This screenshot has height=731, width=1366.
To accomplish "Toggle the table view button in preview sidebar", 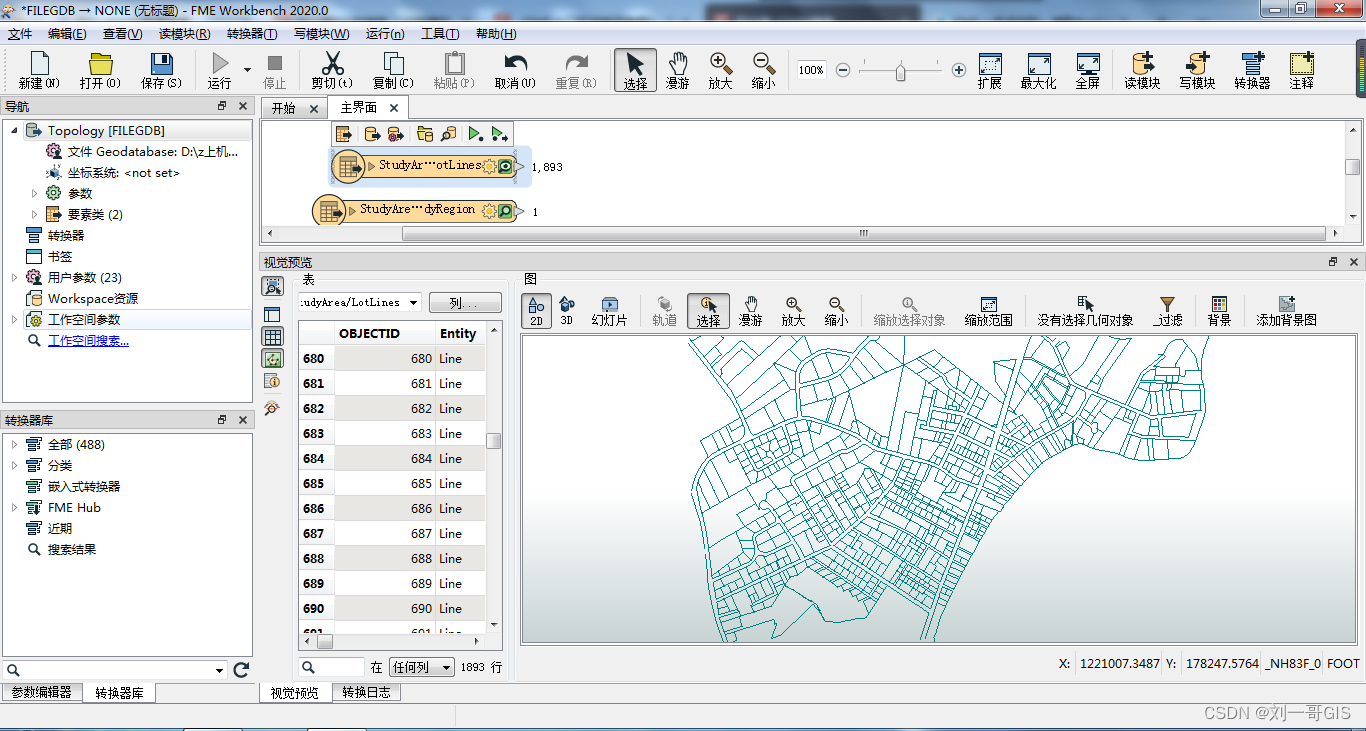I will (272, 336).
